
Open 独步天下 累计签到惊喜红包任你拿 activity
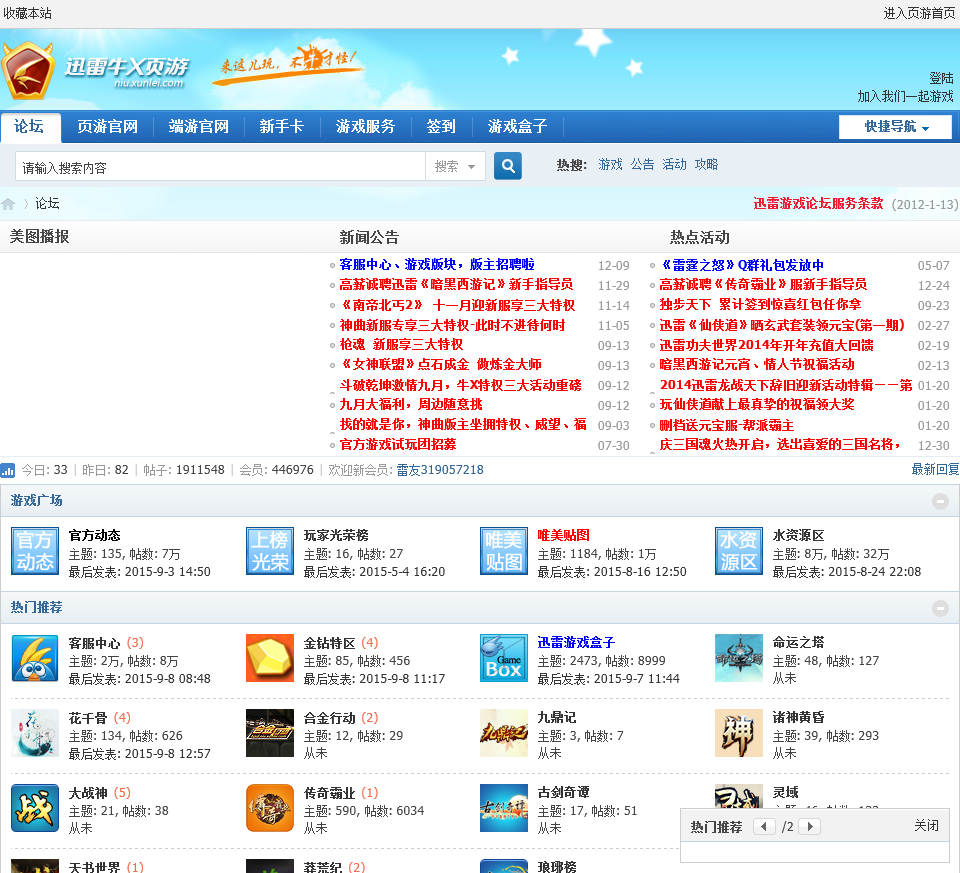coord(760,304)
